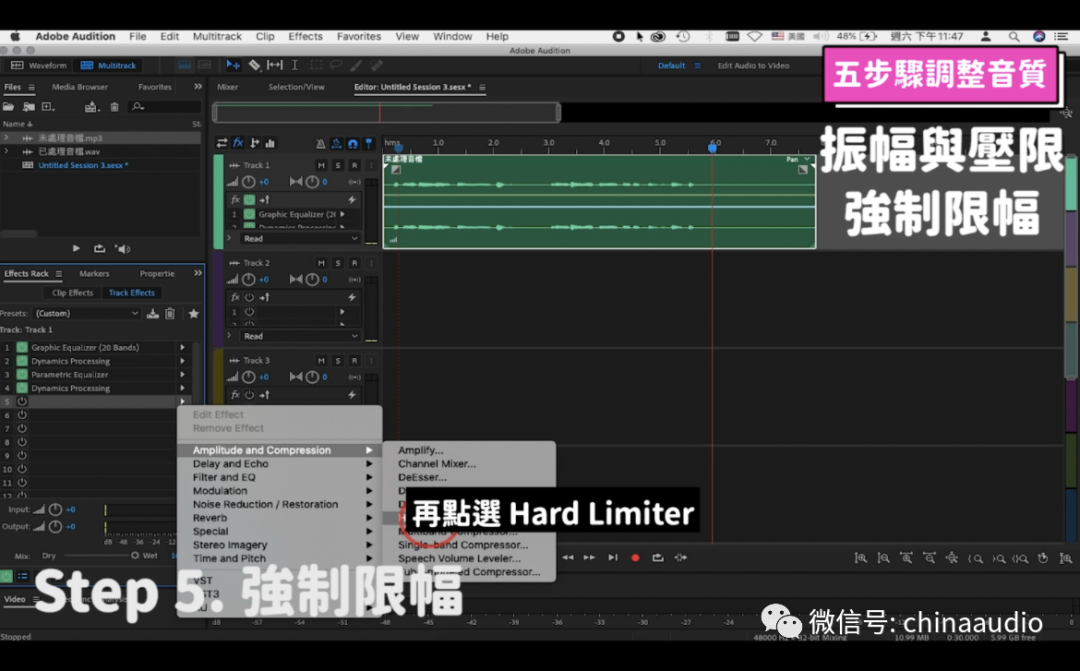The width and height of the screenshot is (1080, 671).
Task: Click New File icon in Files panel
Action: [48, 107]
